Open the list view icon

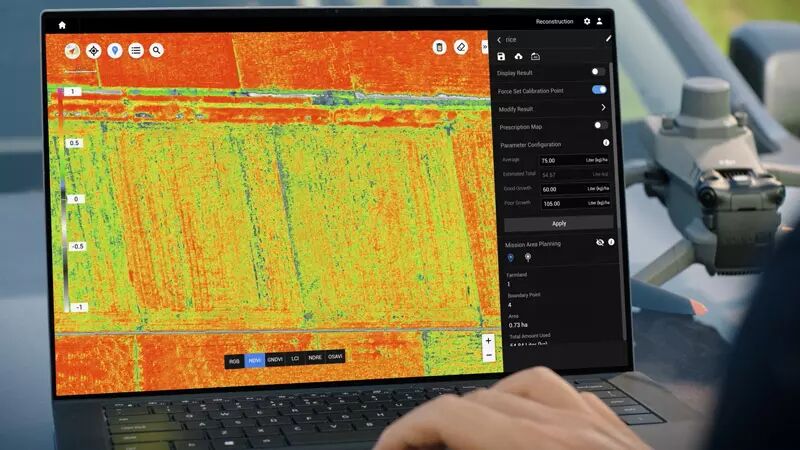pyautogui.click(x=136, y=50)
